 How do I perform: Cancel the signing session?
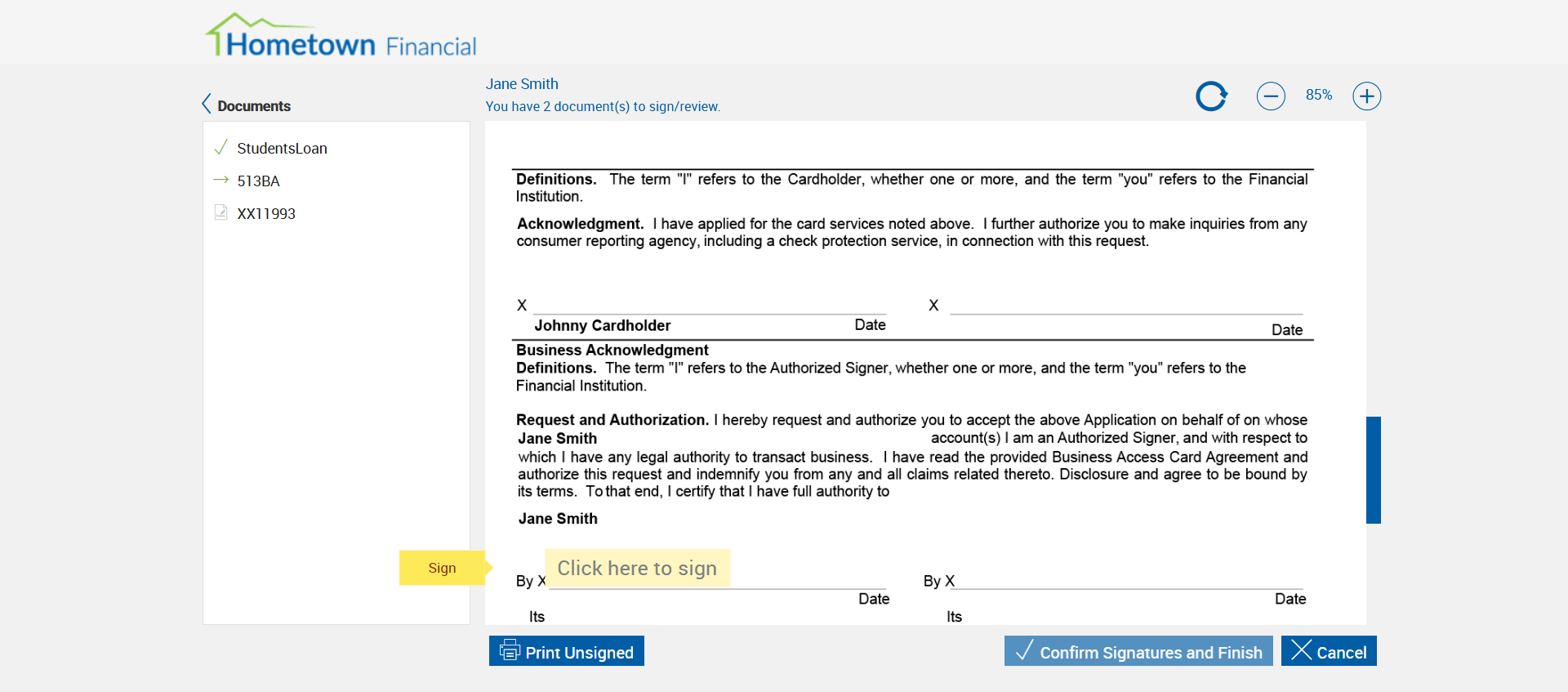coord(1329,651)
